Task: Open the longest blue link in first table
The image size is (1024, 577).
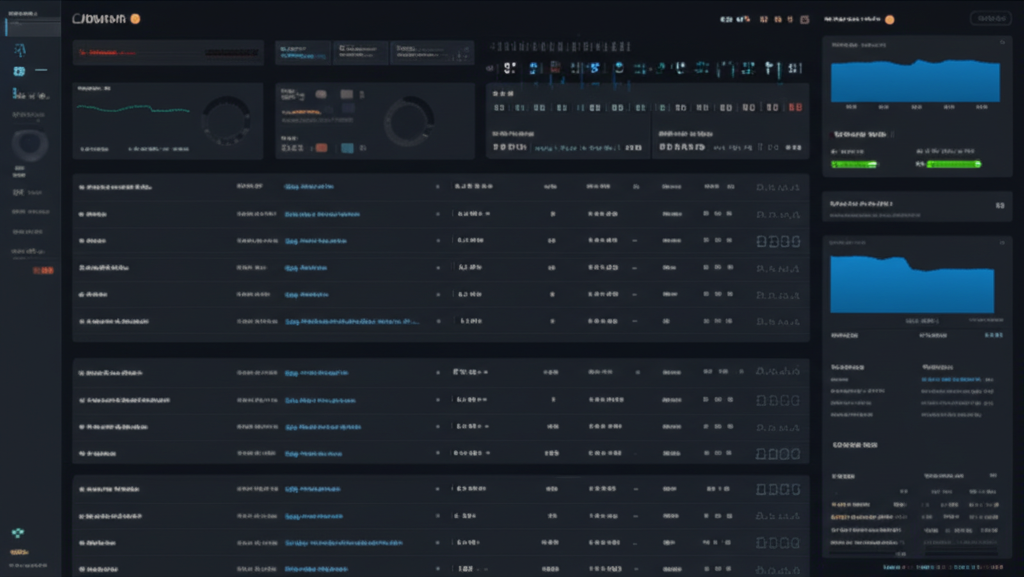Action: (x=352, y=322)
